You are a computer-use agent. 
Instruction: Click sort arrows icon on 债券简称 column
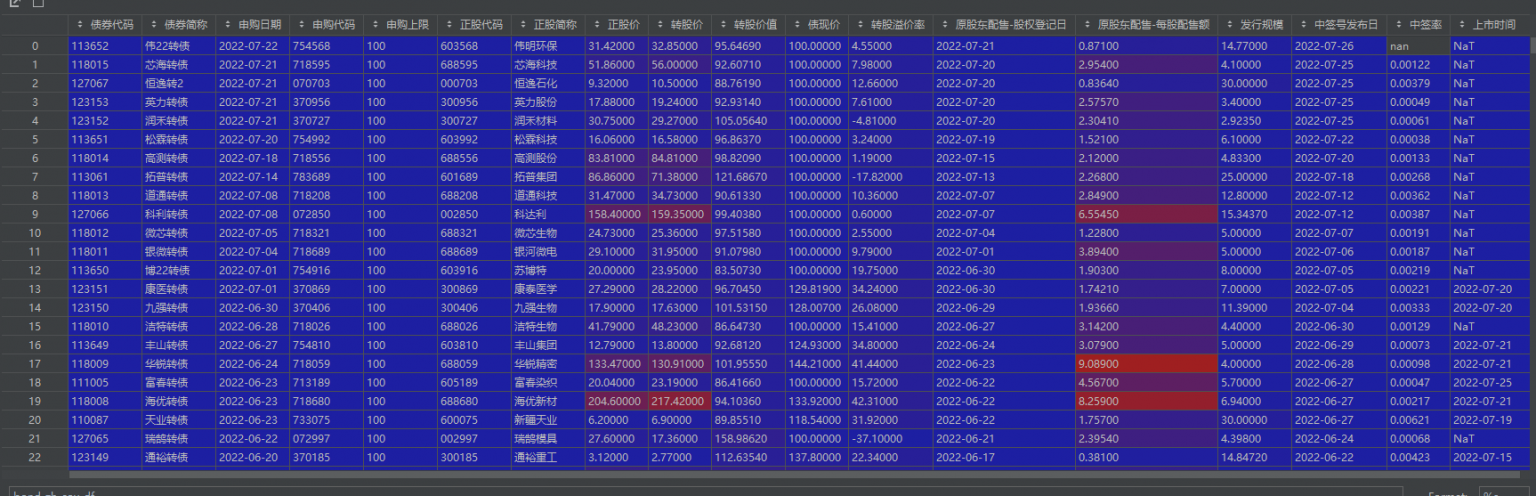click(153, 23)
